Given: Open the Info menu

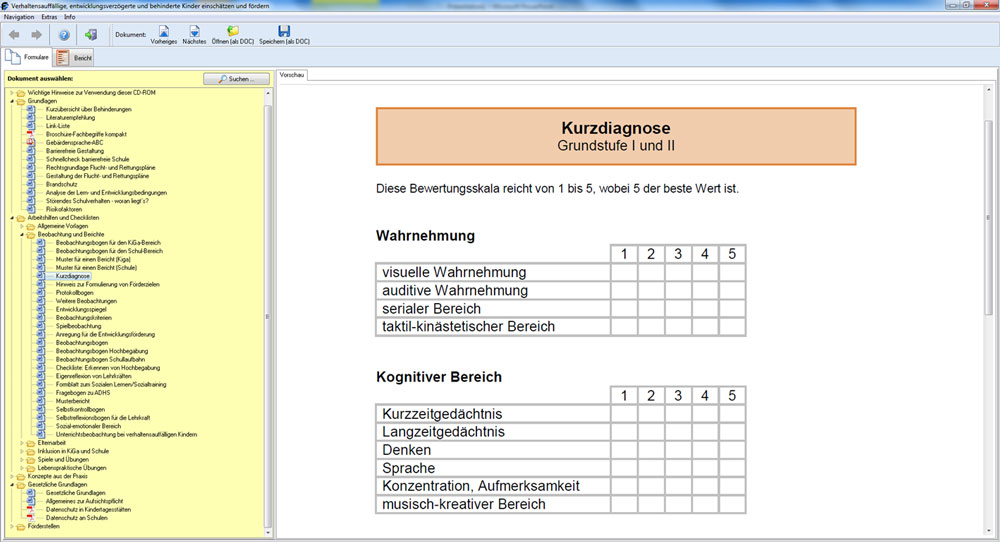Looking at the screenshot, I should pyautogui.click(x=70, y=17).
